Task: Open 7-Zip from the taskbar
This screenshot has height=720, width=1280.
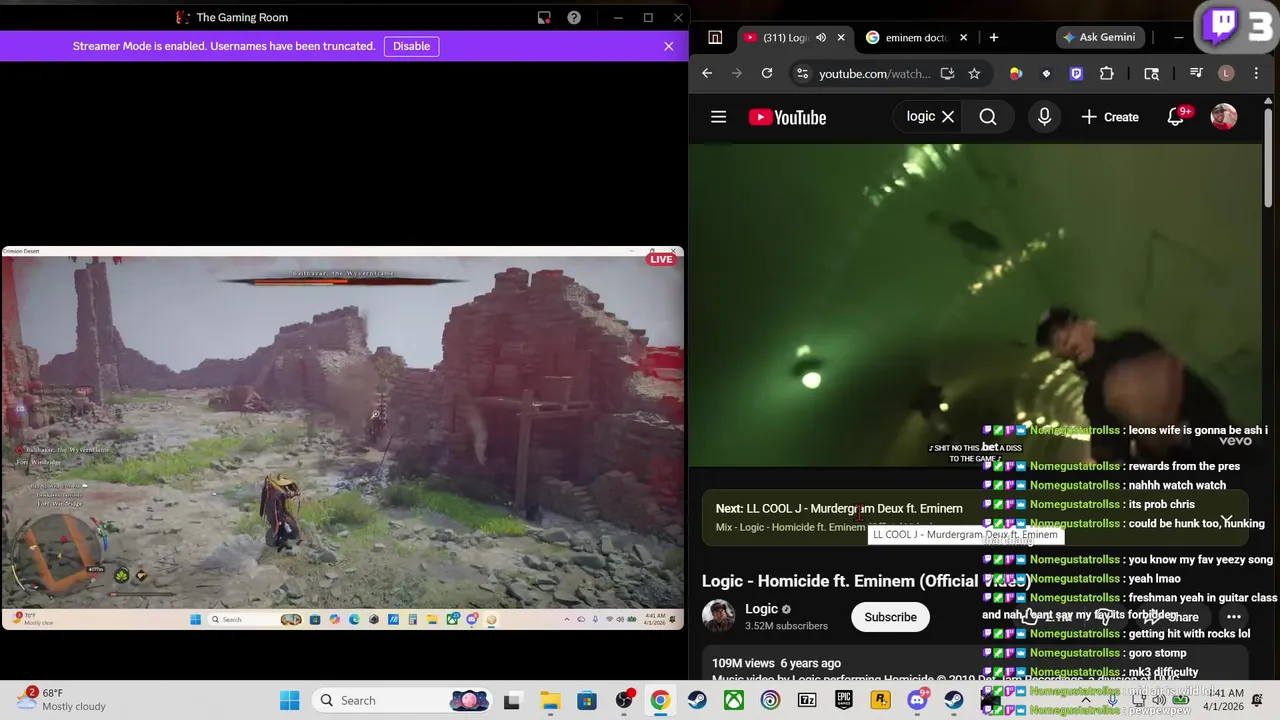Action: [x=807, y=700]
